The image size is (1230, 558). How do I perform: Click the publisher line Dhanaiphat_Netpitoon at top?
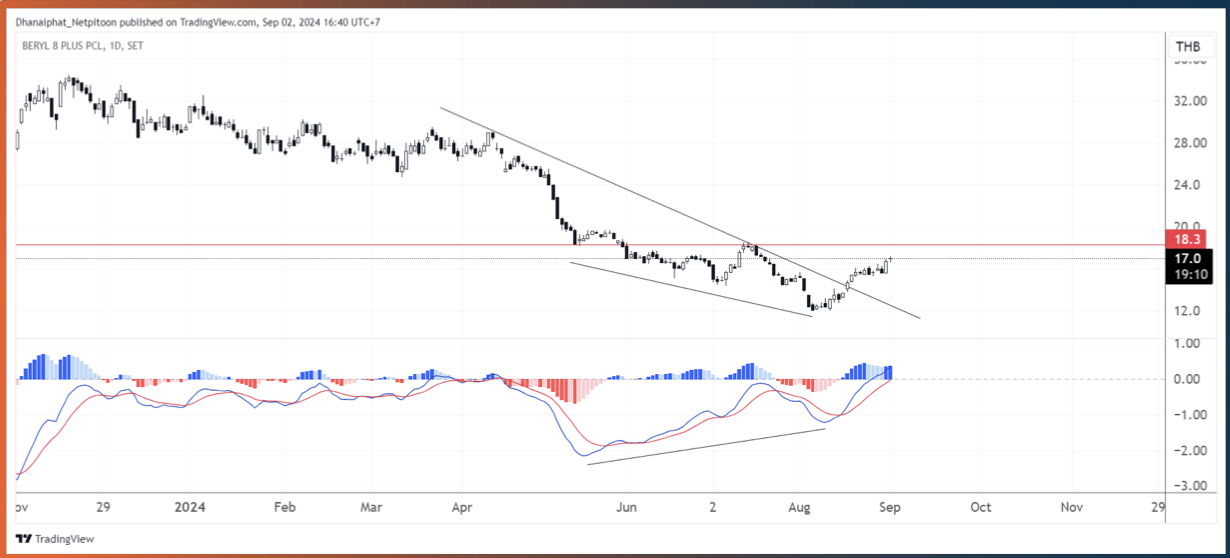pos(198,22)
